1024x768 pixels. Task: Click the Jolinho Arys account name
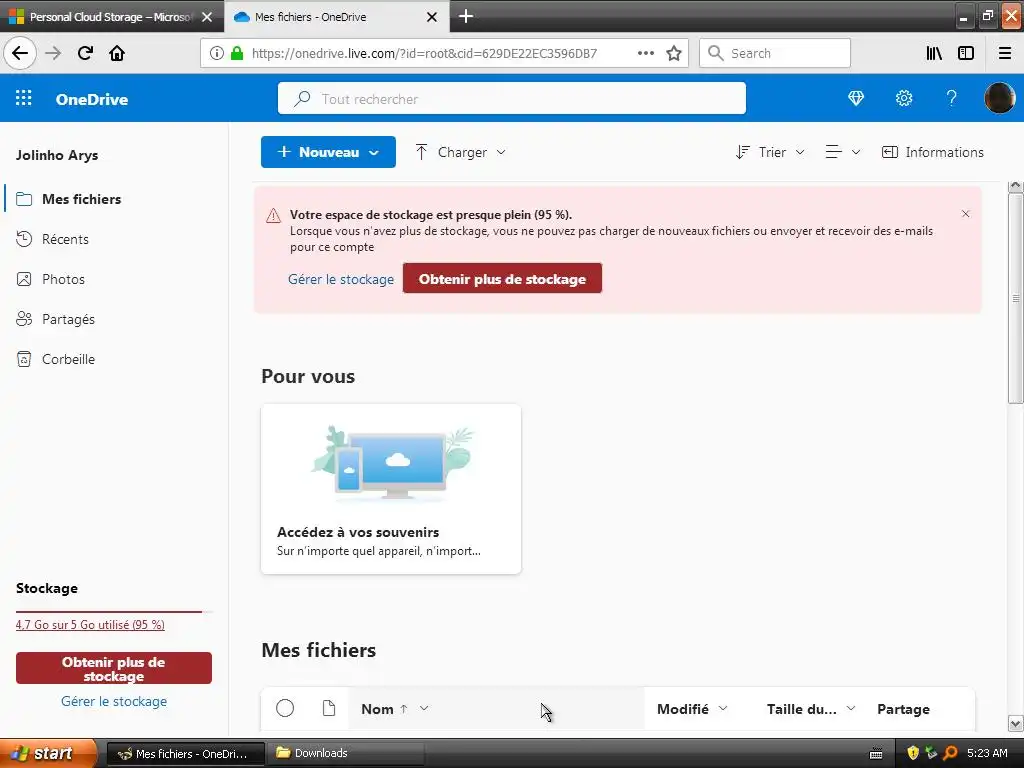pos(57,155)
